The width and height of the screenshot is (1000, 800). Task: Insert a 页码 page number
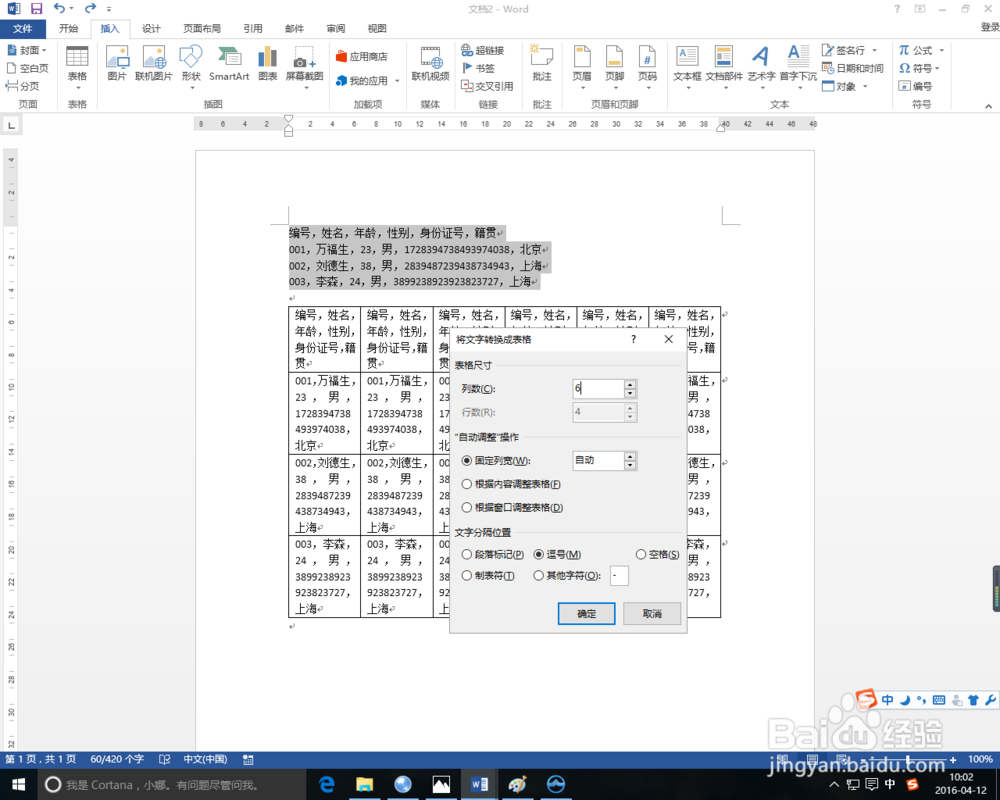(x=647, y=65)
